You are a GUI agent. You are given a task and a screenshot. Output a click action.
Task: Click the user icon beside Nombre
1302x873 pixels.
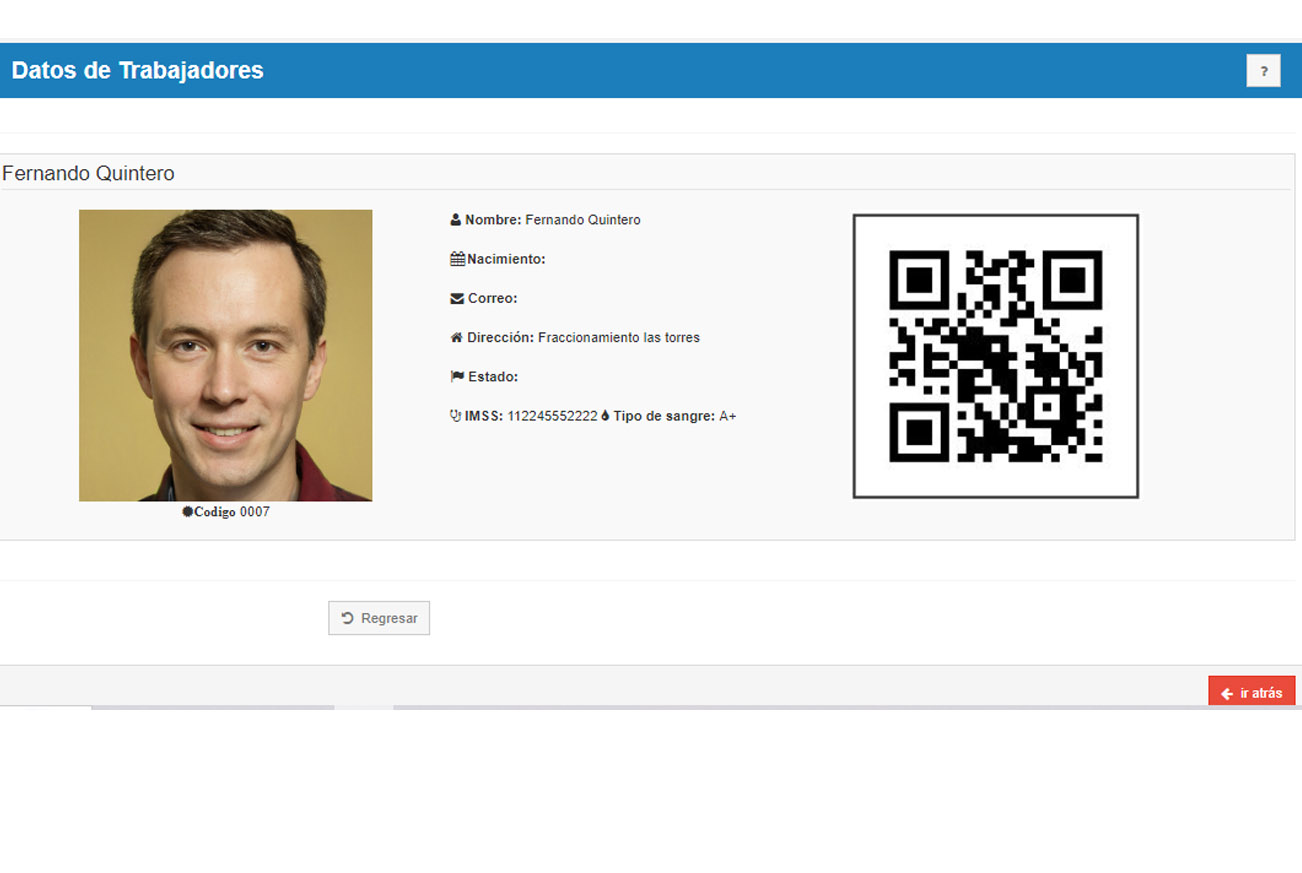pyautogui.click(x=456, y=220)
